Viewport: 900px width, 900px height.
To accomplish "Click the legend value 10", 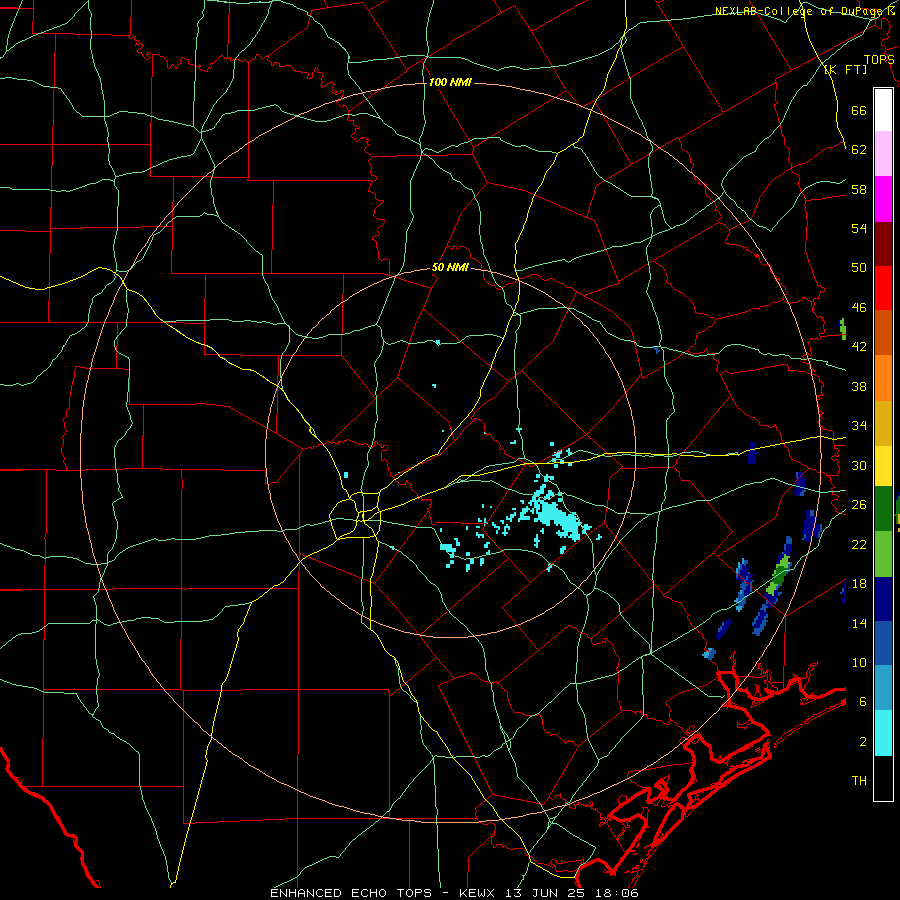I will (859, 662).
